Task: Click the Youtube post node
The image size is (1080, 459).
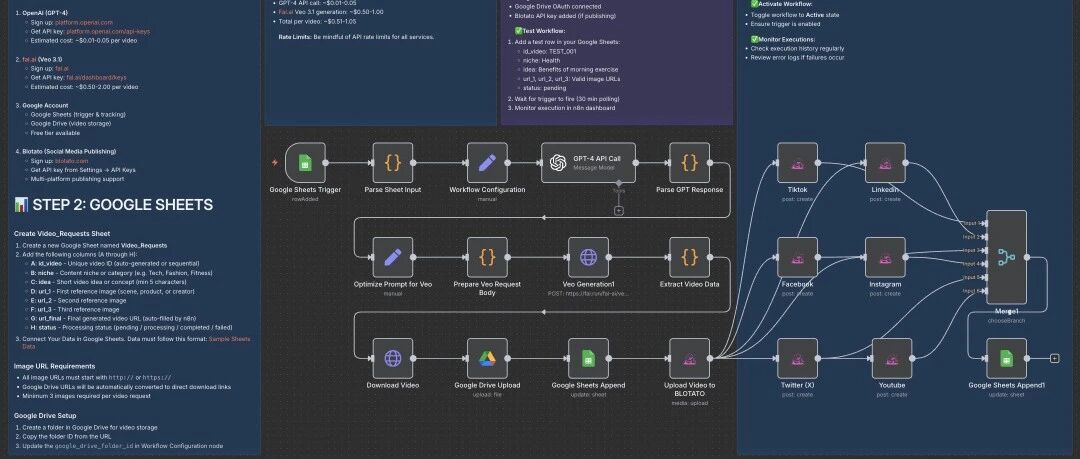Action: point(891,358)
